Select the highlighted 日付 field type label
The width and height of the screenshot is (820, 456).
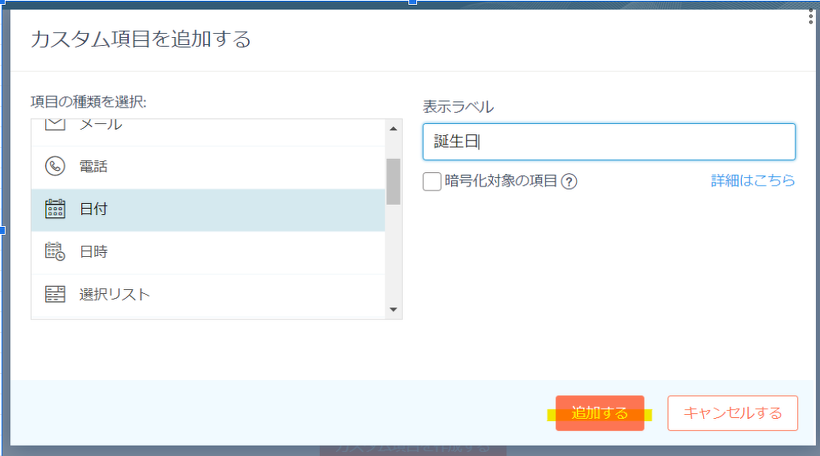[94, 209]
